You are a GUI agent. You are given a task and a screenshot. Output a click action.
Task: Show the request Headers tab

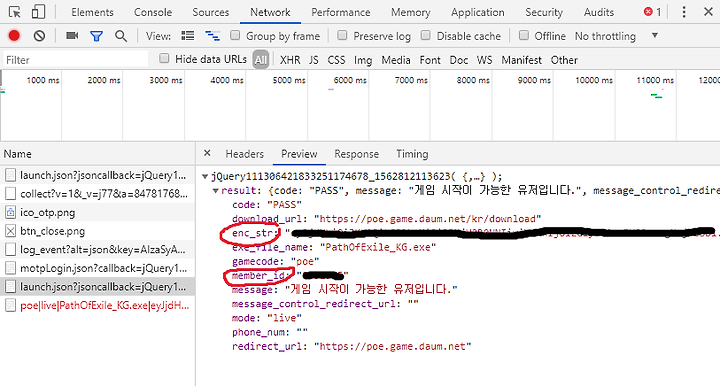point(245,154)
